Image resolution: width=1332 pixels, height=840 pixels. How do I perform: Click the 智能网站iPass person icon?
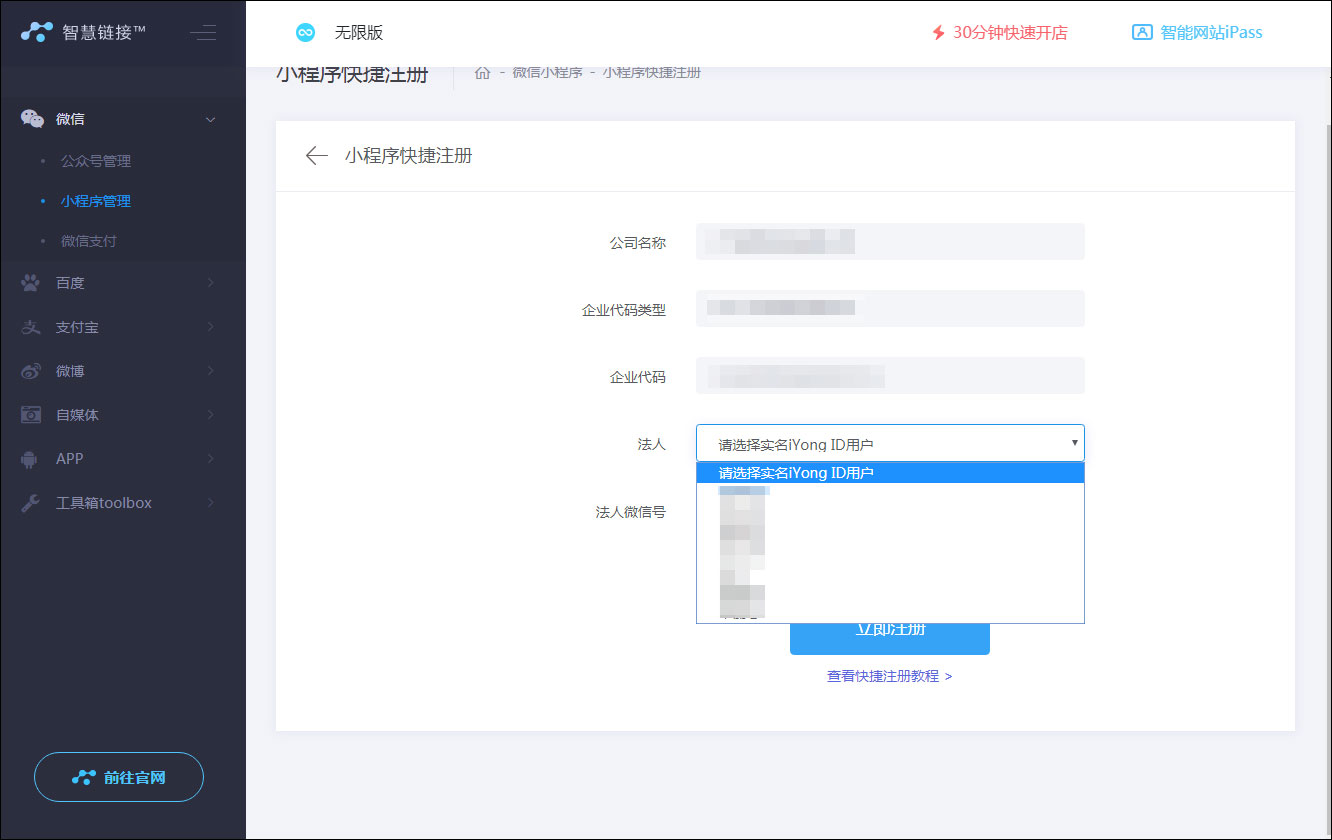coord(1142,32)
